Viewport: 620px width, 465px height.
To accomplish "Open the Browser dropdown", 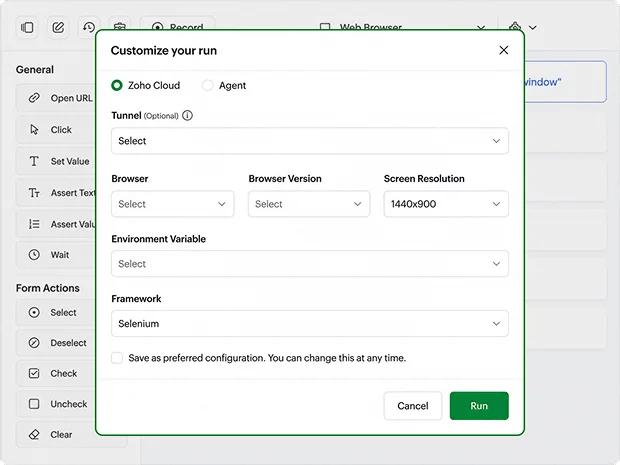I will pos(172,204).
